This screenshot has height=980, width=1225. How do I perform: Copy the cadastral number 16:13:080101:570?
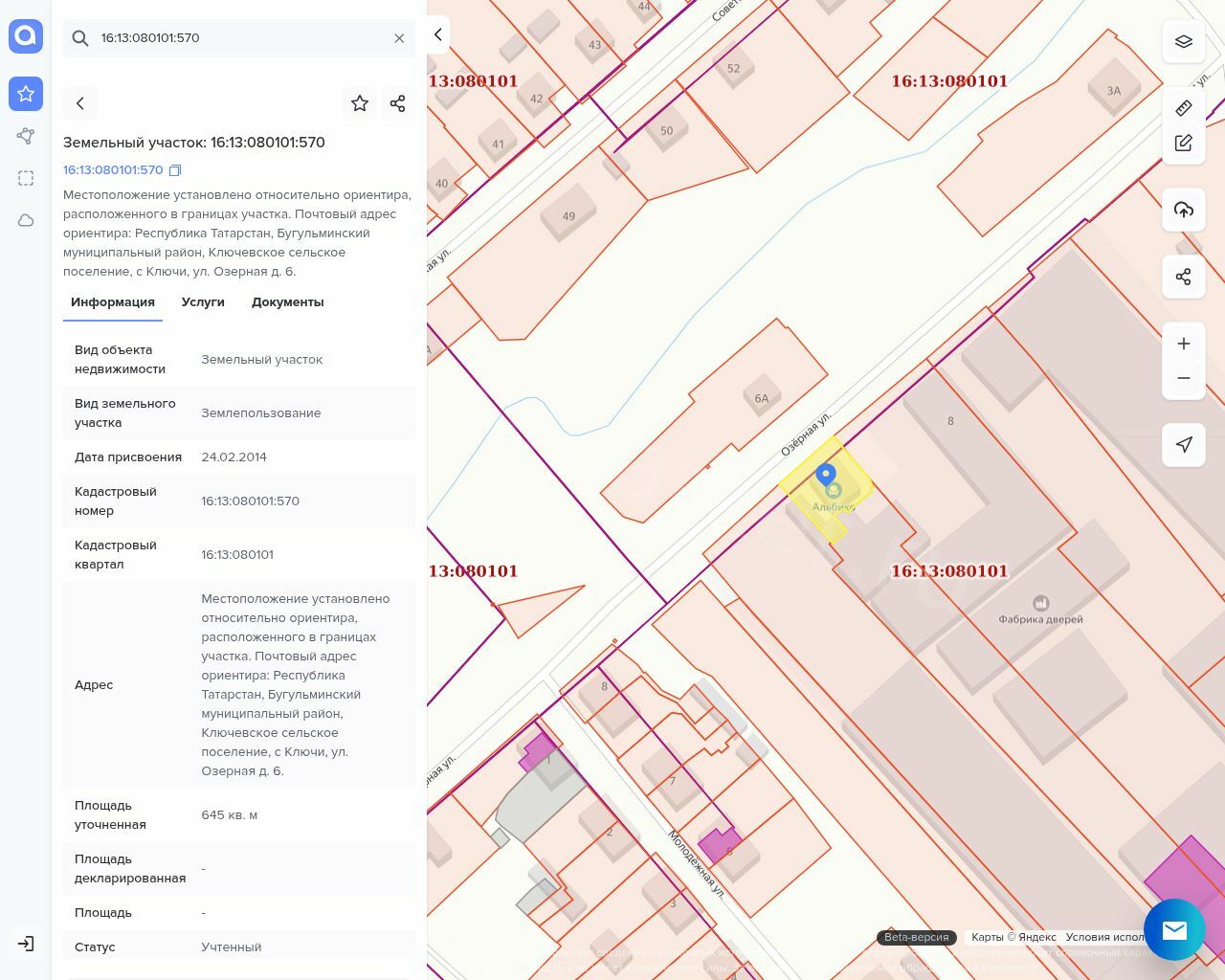pos(175,170)
